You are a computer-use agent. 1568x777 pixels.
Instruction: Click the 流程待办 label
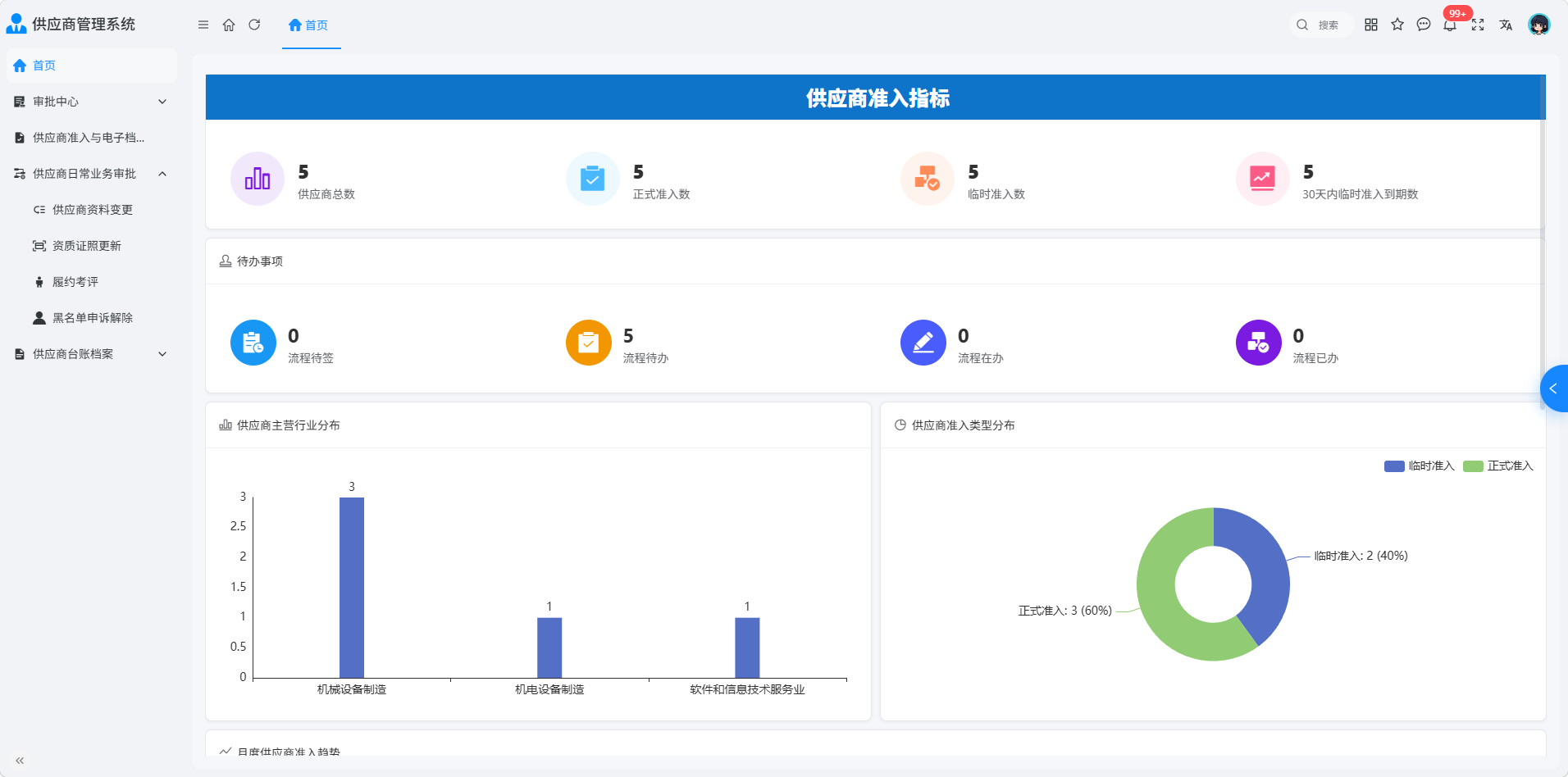coord(645,358)
